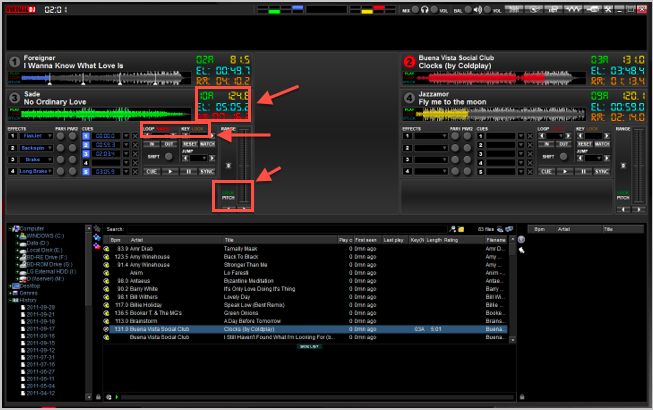The width and height of the screenshot is (653, 410).
Task: Delete left deck cue 5 with X
Action: pyautogui.click(x=135, y=171)
